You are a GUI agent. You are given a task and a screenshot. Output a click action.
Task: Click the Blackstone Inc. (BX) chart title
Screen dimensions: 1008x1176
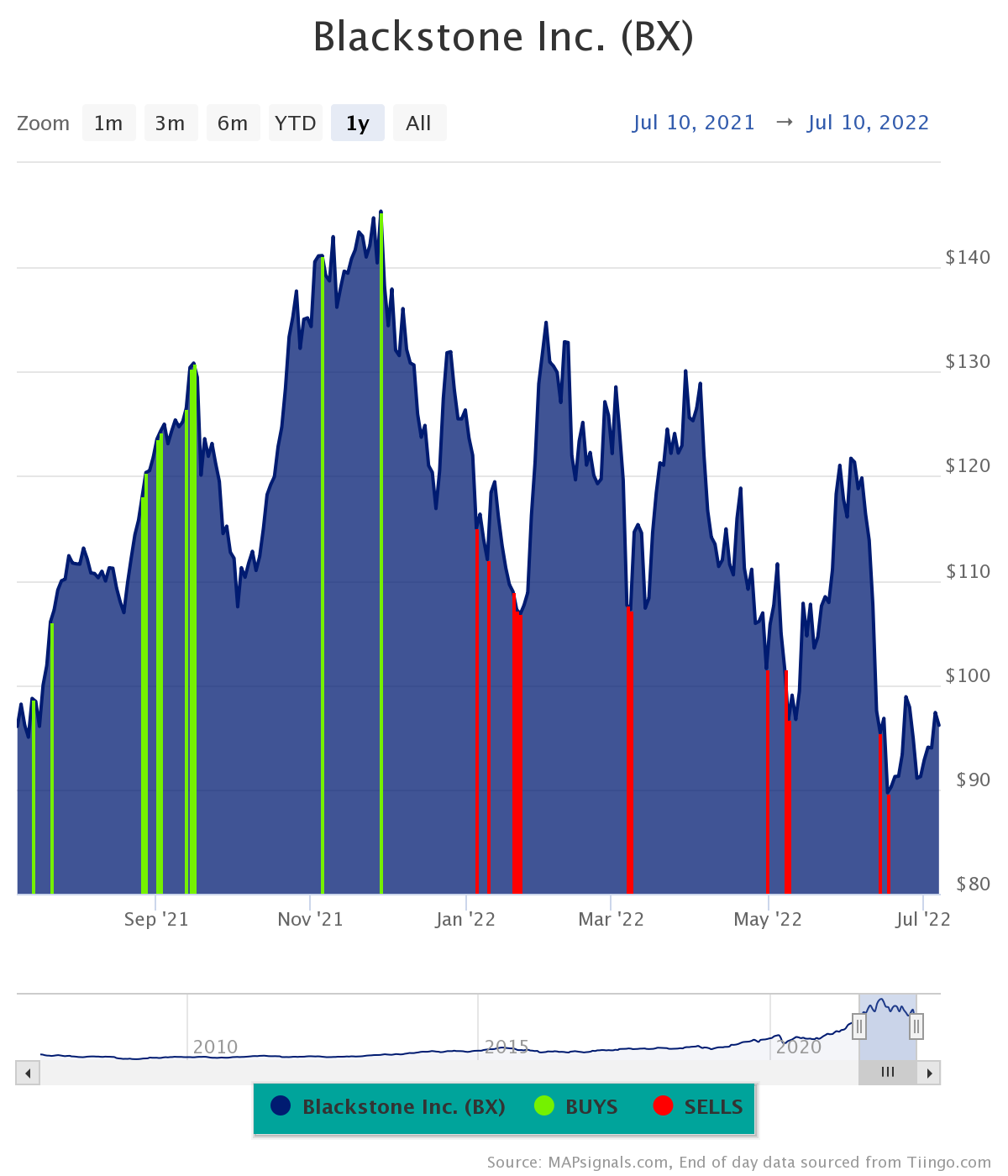pos(503,37)
